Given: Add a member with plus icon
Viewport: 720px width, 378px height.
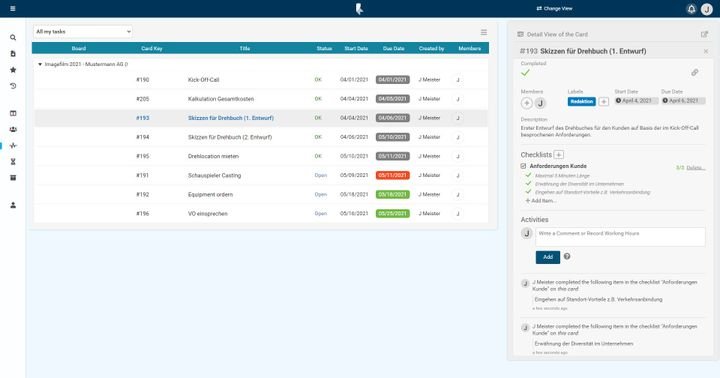Looking at the screenshot, I should coord(526,103).
